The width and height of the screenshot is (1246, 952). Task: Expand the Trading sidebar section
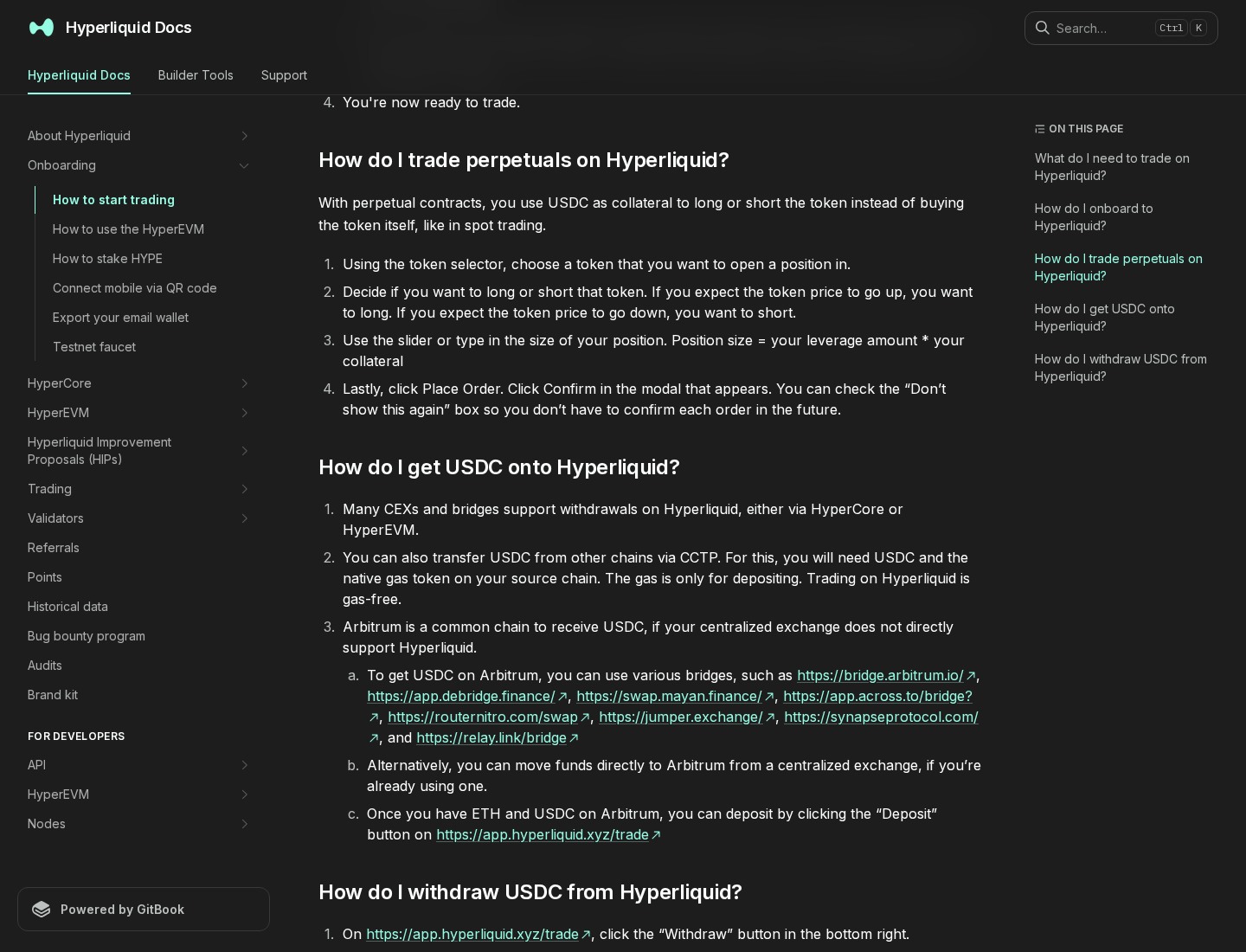point(244,489)
